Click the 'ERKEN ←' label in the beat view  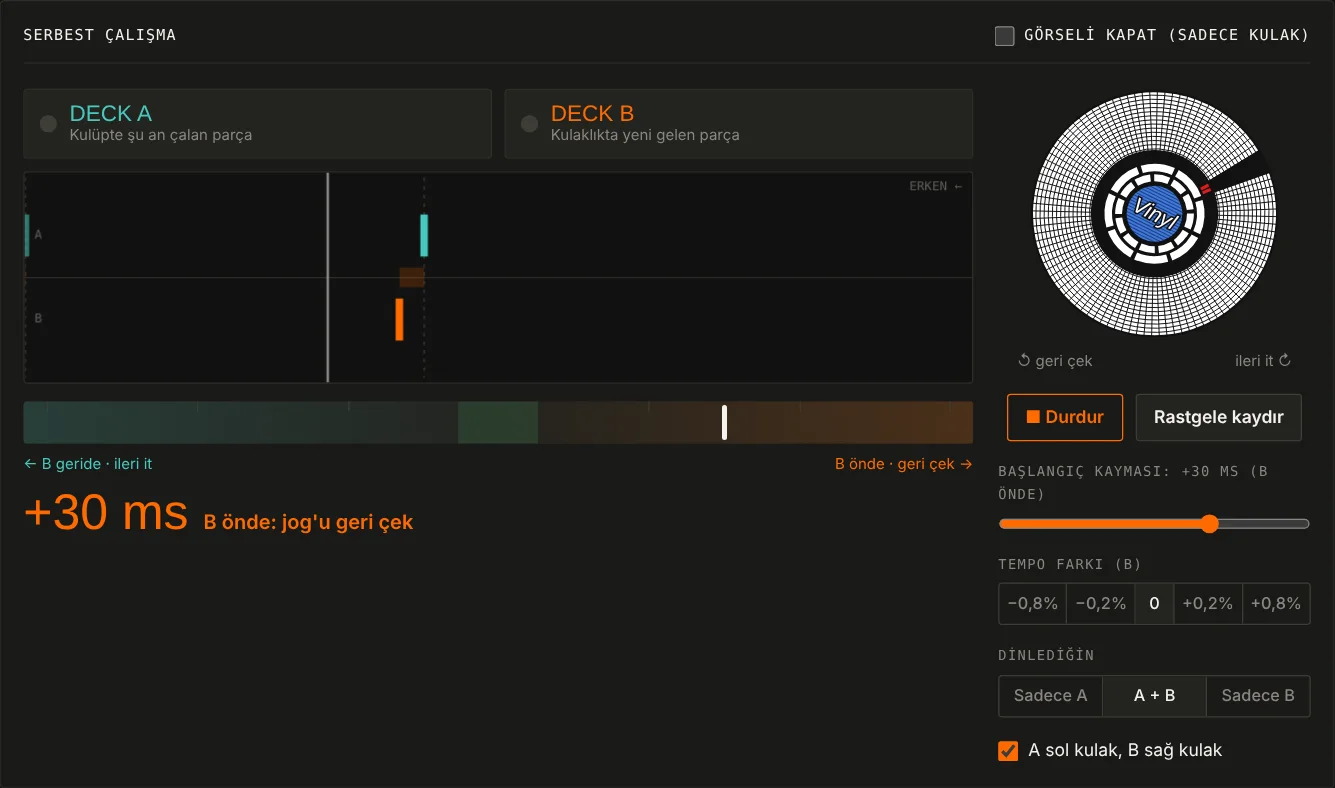click(x=936, y=186)
